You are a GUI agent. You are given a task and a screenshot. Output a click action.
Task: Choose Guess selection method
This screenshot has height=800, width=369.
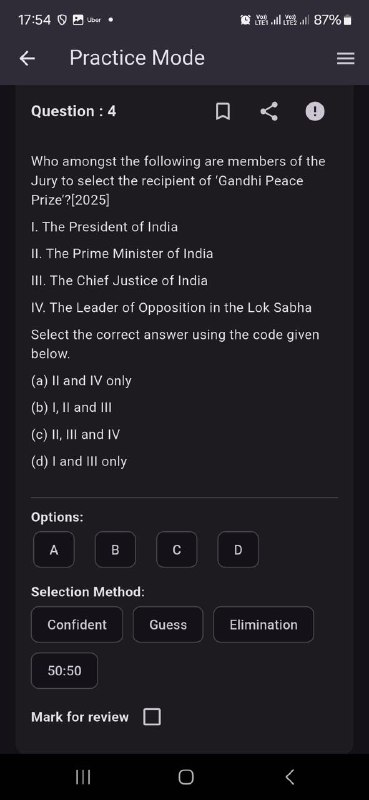168,624
